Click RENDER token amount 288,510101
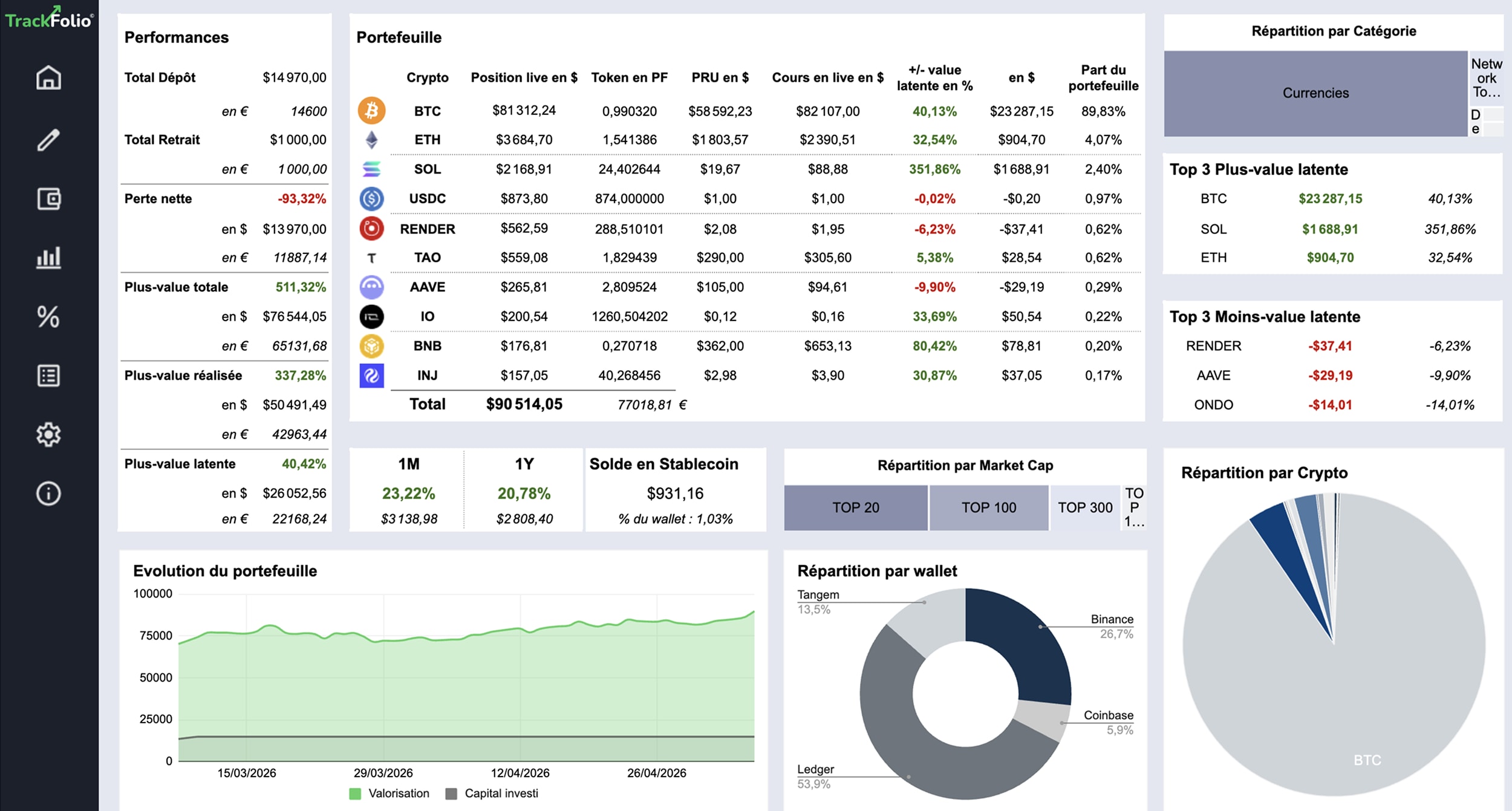 tap(629, 229)
